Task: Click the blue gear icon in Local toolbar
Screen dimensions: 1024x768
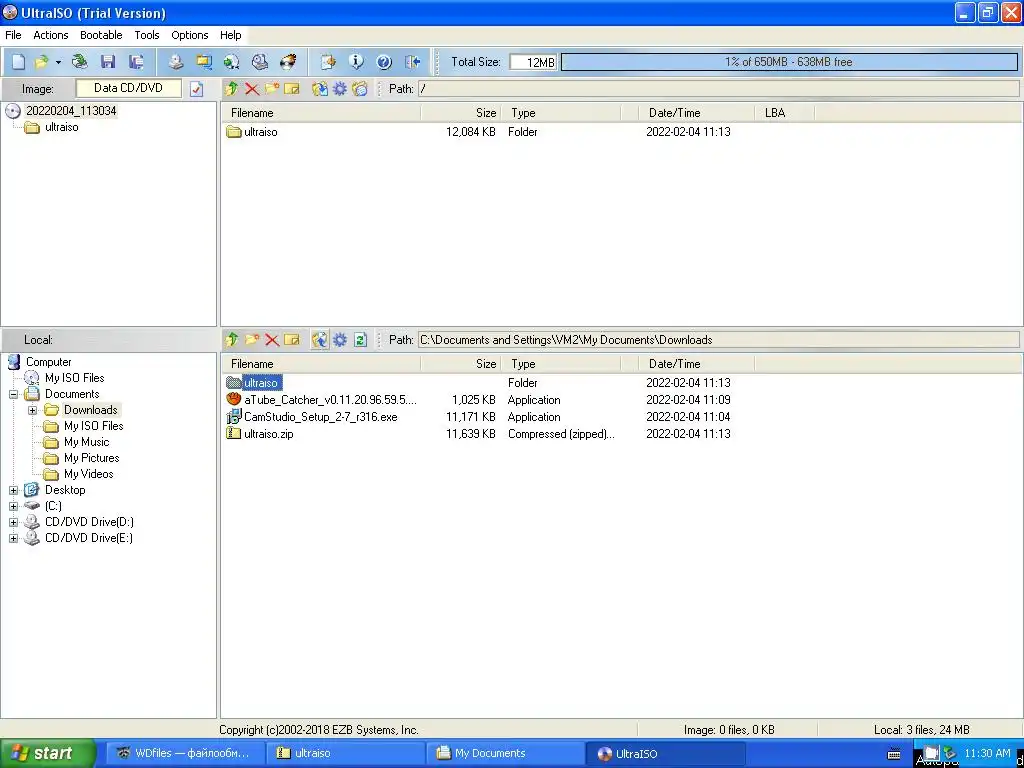Action: point(340,340)
